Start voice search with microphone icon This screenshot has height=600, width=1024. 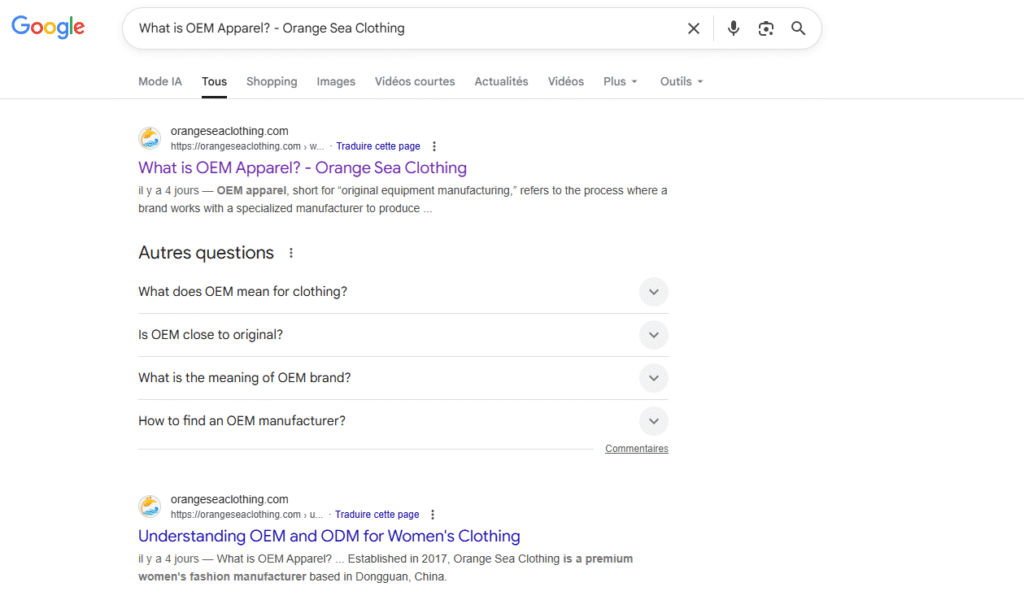click(733, 29)
